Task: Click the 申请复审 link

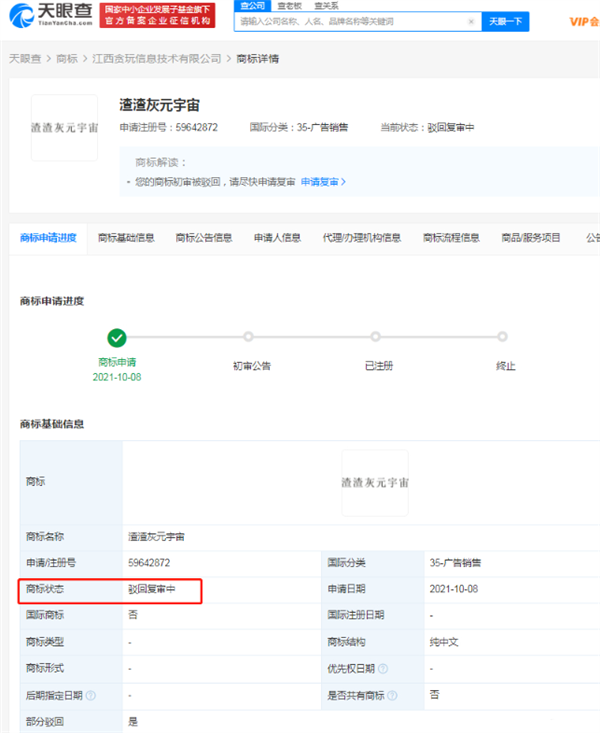Action: click(323, 182)
